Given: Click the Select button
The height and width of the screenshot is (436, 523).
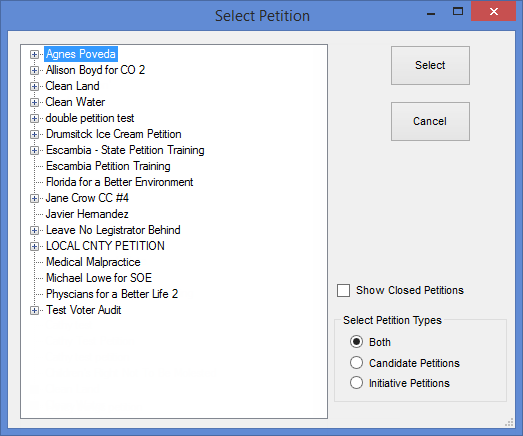Looking at the screenshot, I should 430,65.
